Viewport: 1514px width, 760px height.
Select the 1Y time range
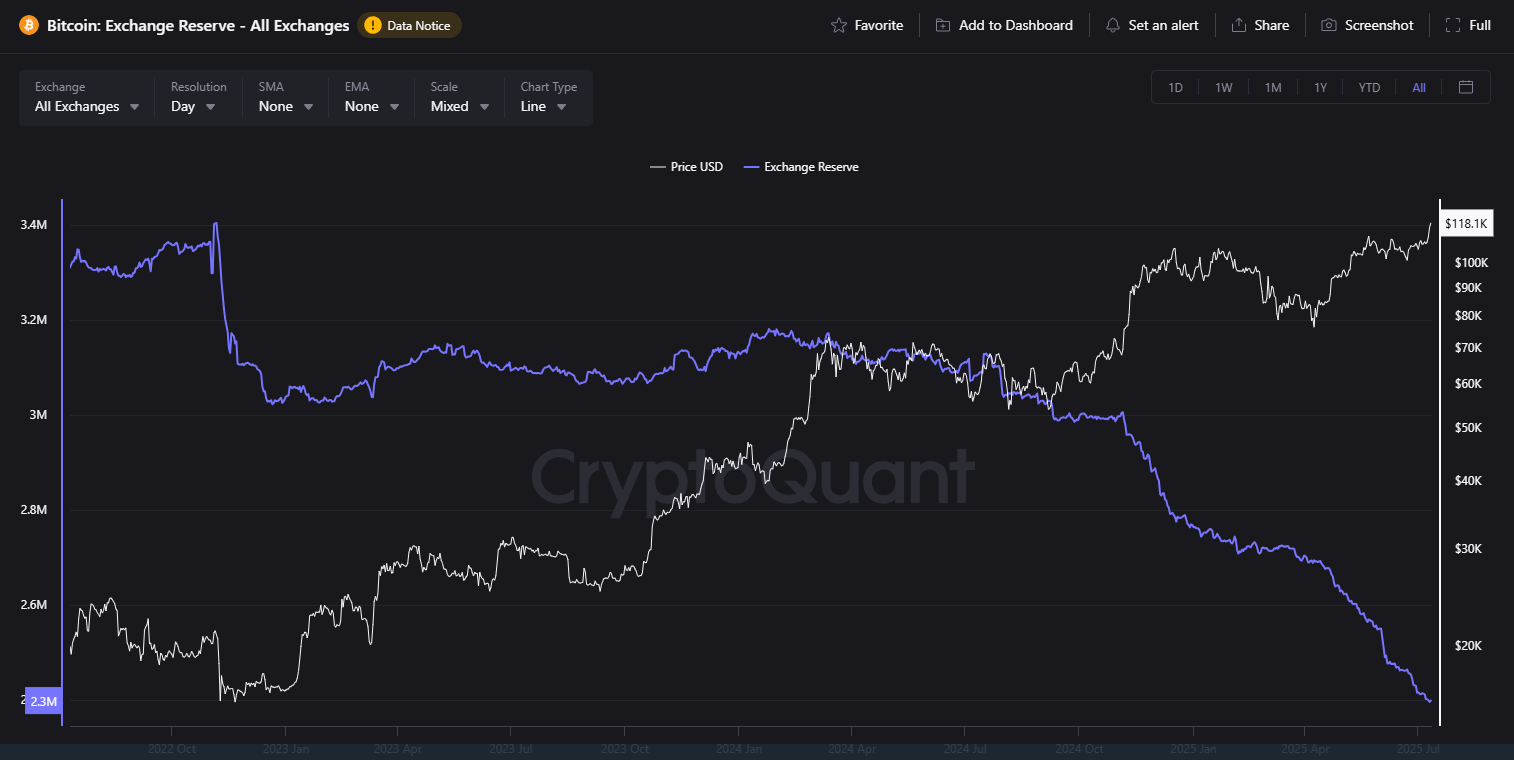[x=1320, y=87]
